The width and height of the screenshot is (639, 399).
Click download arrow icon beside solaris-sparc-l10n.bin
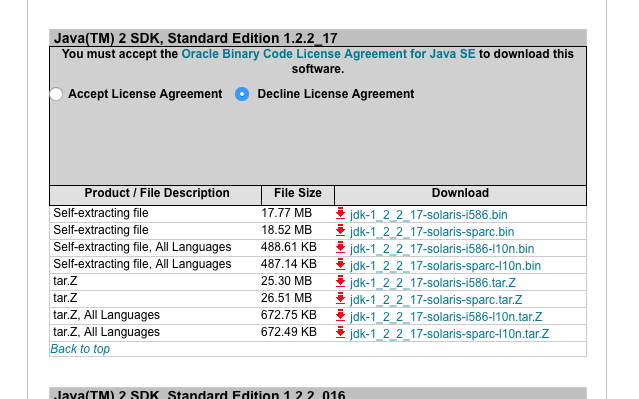340,265
